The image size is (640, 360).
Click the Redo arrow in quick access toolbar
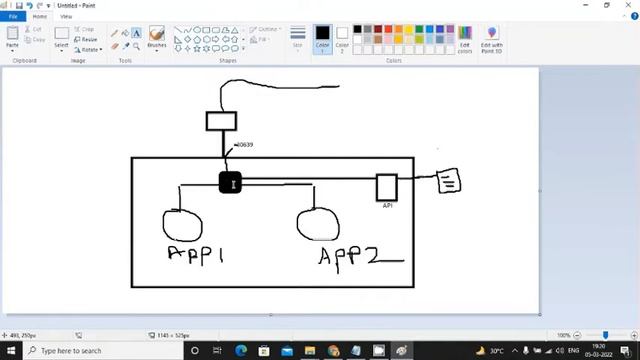(x=39, y=6)
